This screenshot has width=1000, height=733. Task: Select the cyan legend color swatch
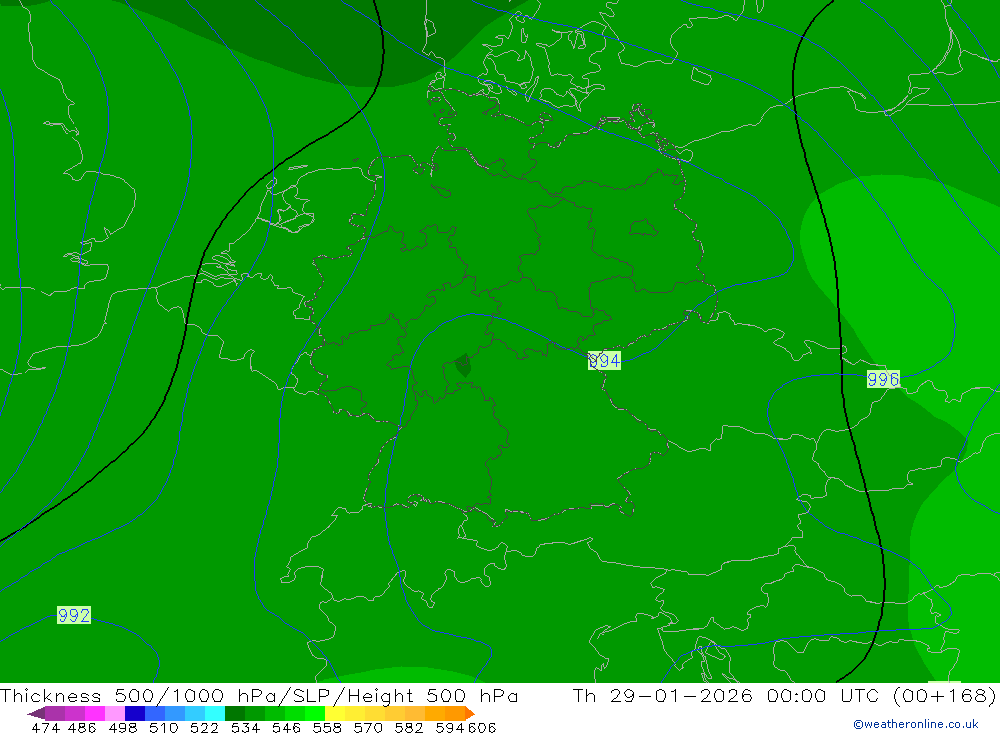[215, 713]
